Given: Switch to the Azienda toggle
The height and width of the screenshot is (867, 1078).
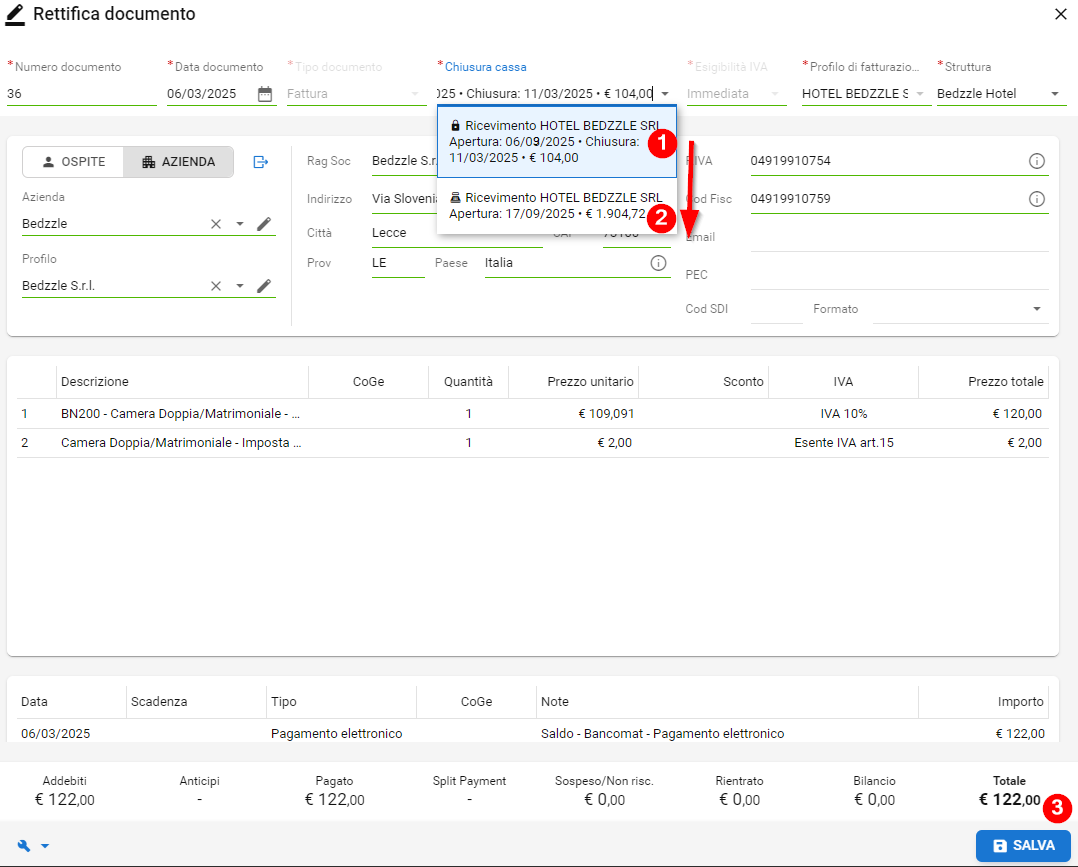Looking at the screenshot, I should pos(179,162).
